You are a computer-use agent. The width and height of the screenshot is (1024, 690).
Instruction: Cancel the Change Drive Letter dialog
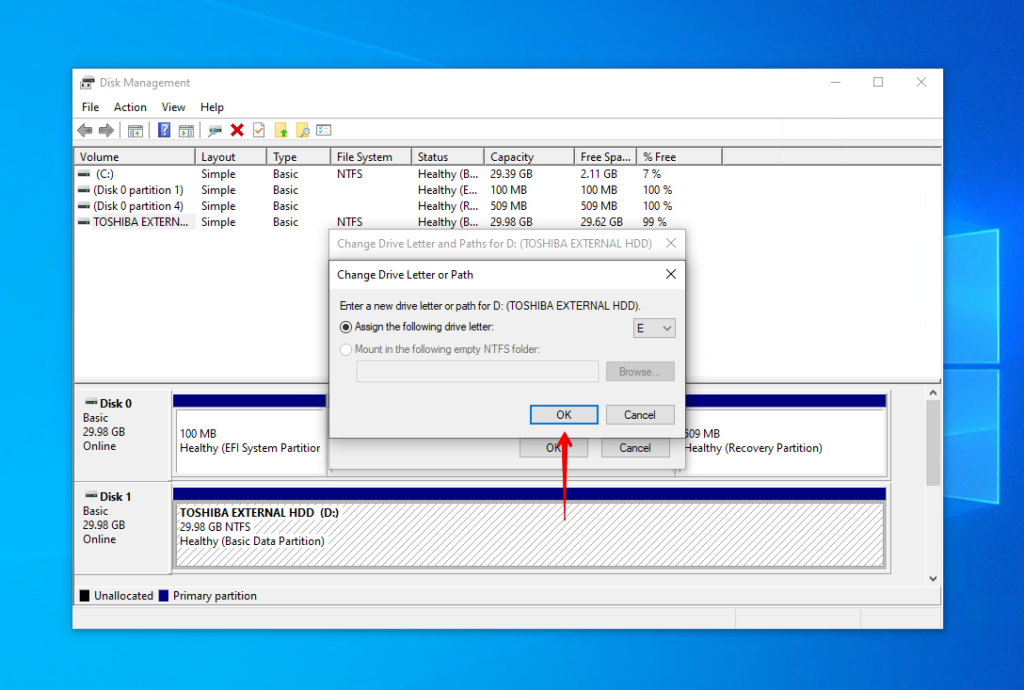coord(639,414)
